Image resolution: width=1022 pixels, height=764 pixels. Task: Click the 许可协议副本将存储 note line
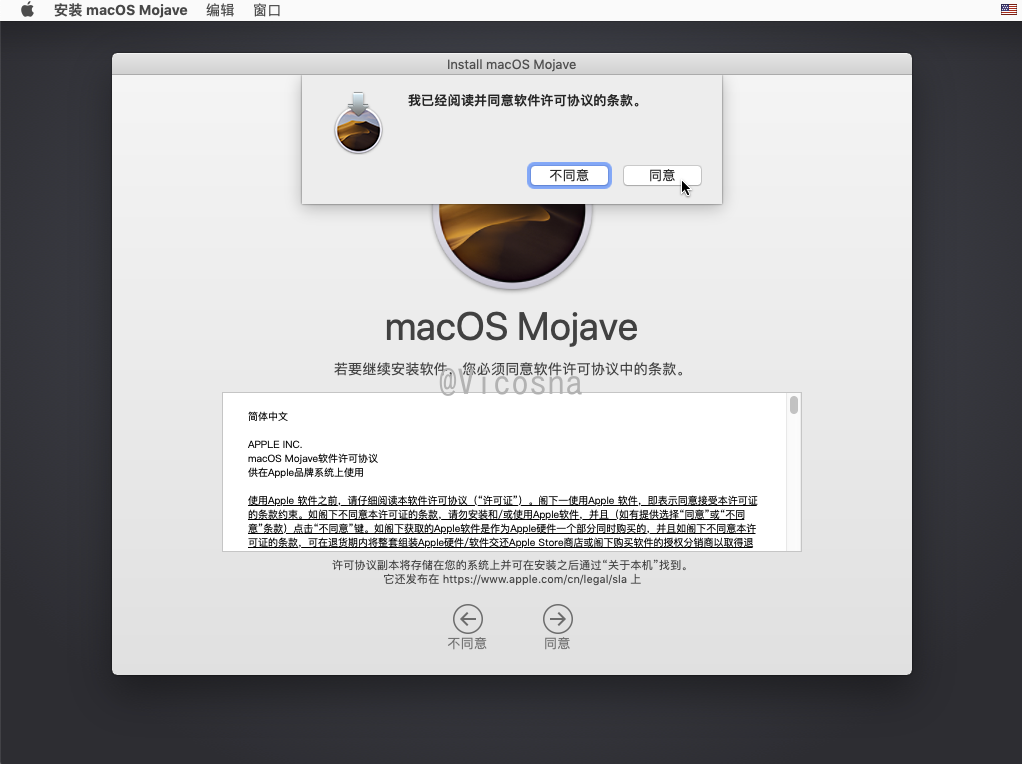coord(512,565)
